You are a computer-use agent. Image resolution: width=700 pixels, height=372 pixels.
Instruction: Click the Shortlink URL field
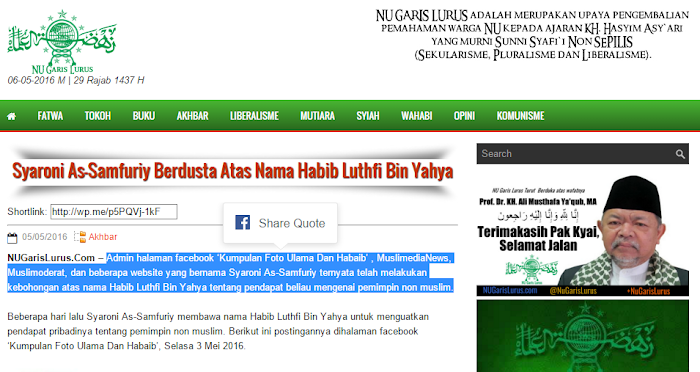click(114, 212)
